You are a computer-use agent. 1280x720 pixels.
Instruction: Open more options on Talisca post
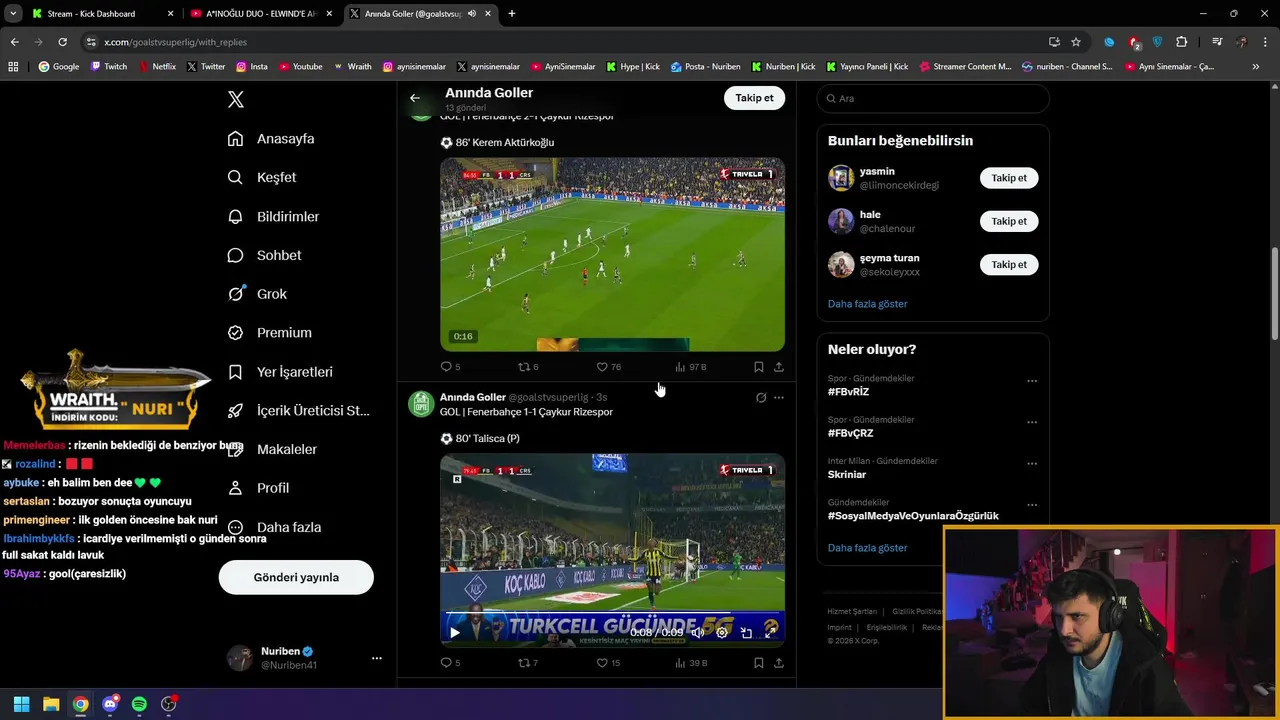pos(779,397)
